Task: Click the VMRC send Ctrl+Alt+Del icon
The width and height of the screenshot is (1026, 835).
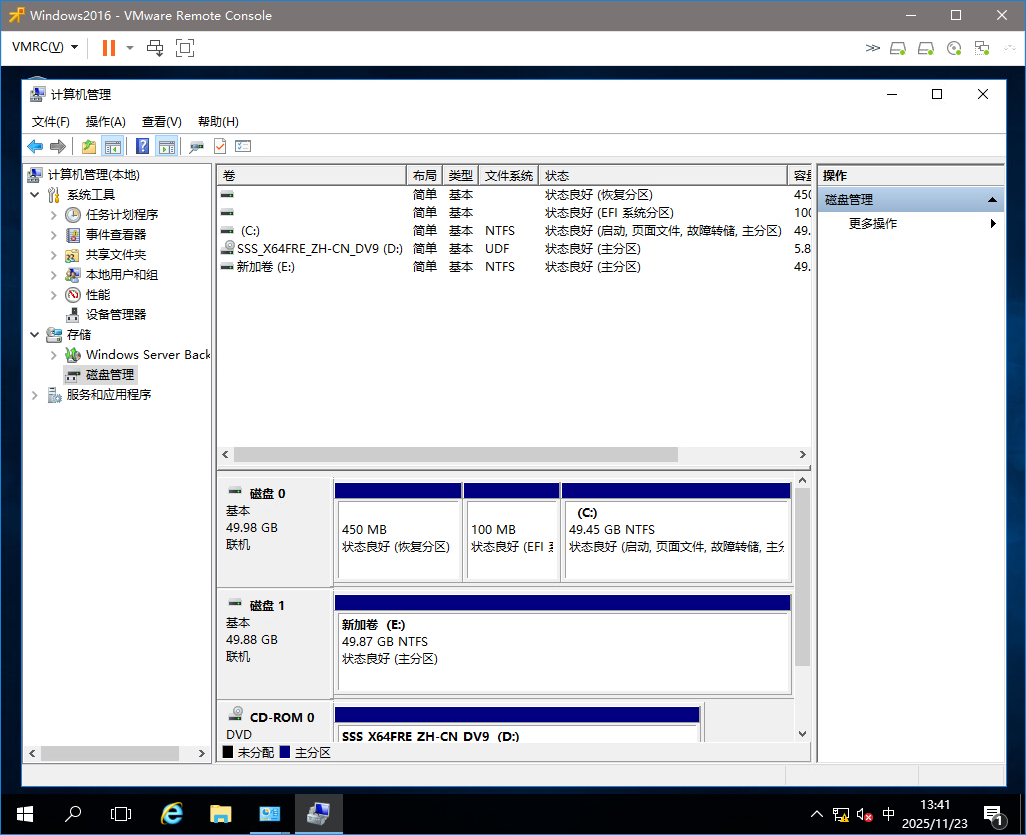Action: tap(155, 48)
